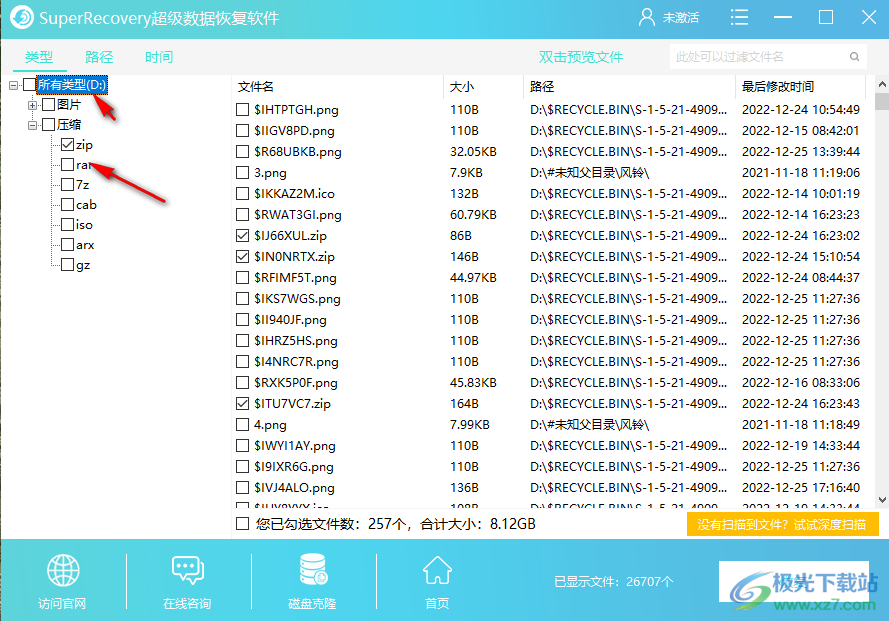Click the 双击预览文件 hint link
889x621 pixels.
click(x=581, y=57)
